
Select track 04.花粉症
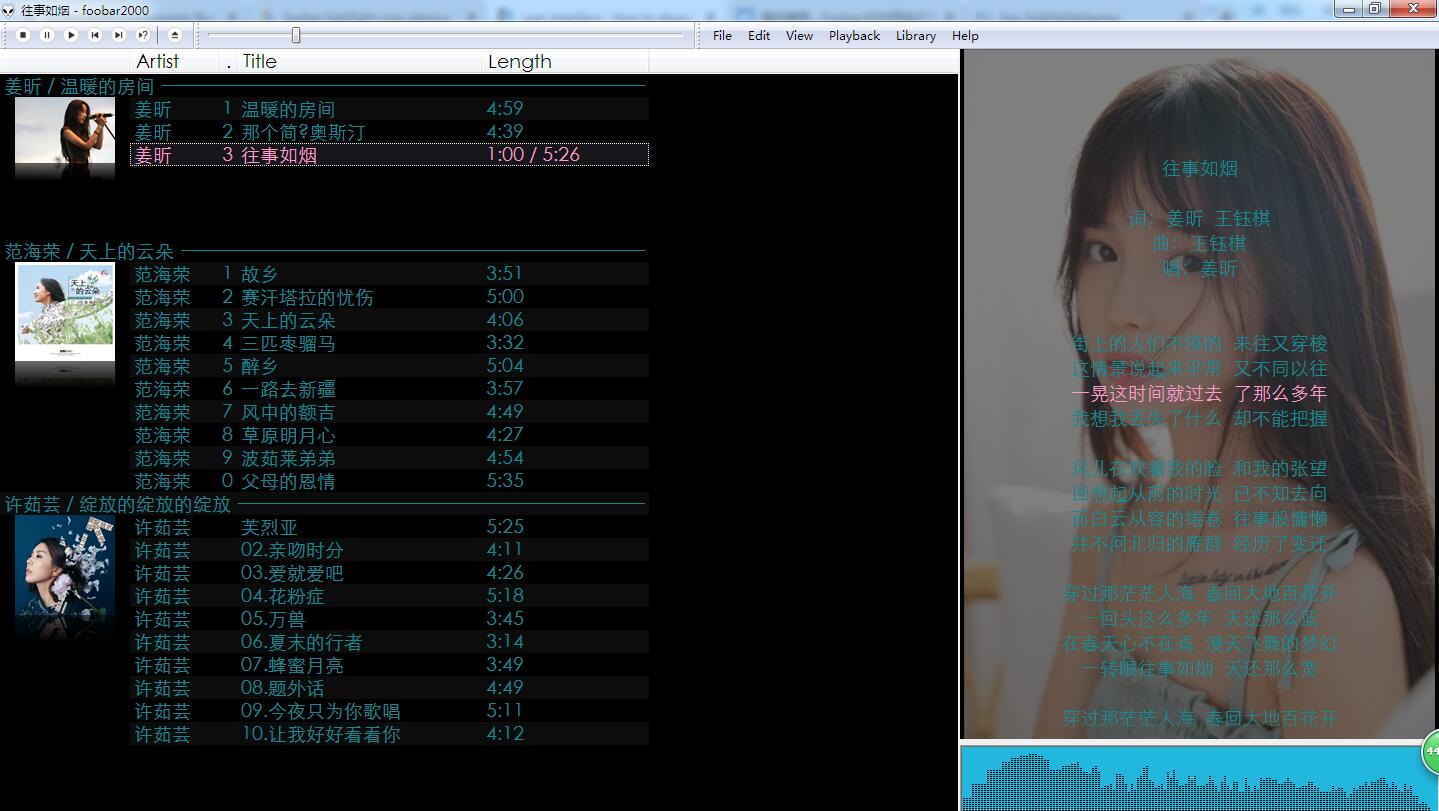coord(390,595)
